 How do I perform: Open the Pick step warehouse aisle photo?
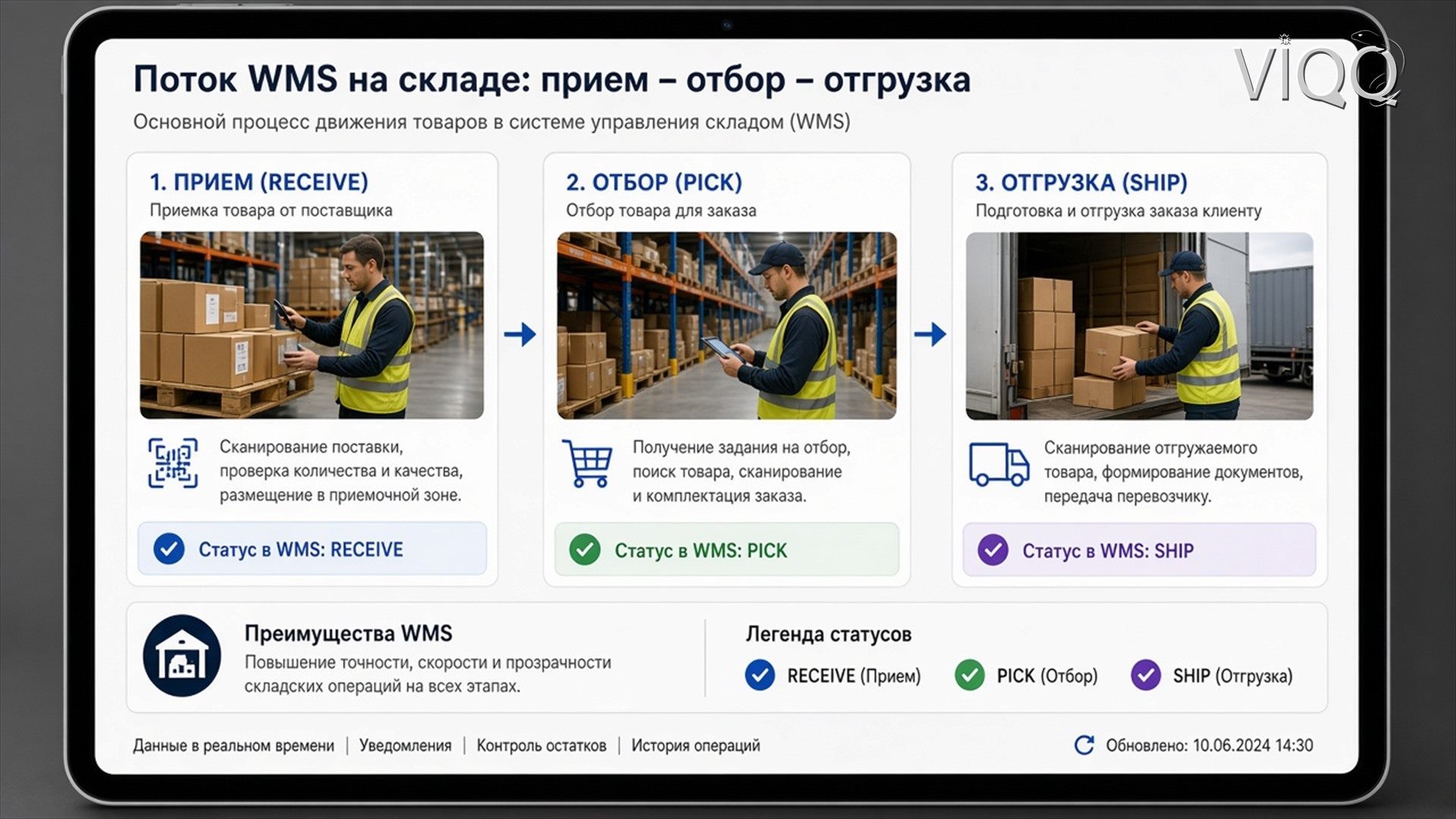[726, 326]
